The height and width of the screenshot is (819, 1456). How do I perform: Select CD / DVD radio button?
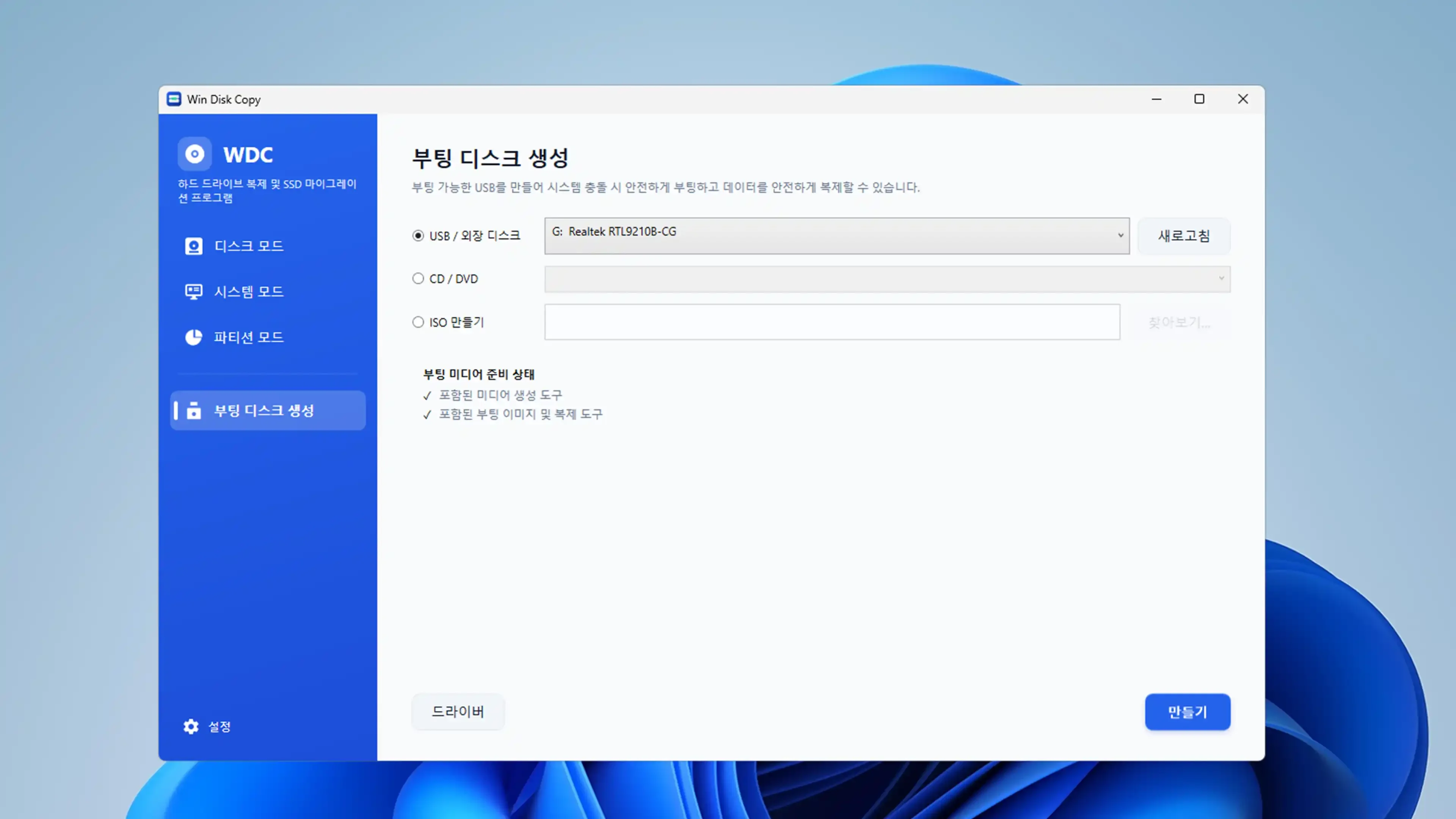coord(418,279)
